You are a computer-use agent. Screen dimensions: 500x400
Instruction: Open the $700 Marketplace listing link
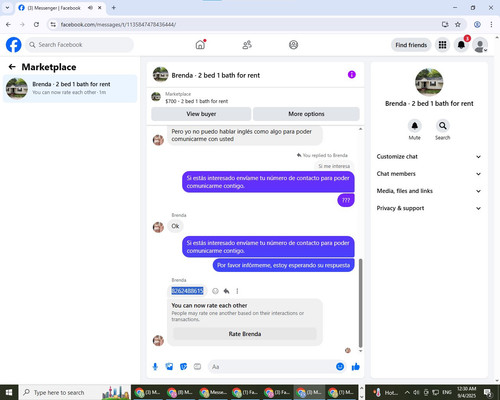click(x=197, y=101)
